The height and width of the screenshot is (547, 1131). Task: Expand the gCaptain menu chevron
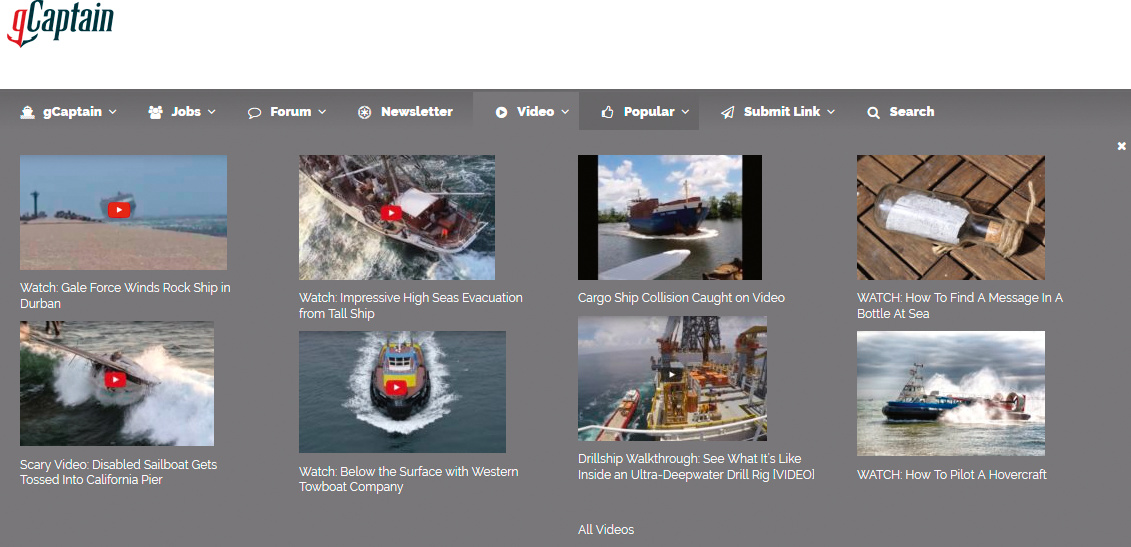113,112
